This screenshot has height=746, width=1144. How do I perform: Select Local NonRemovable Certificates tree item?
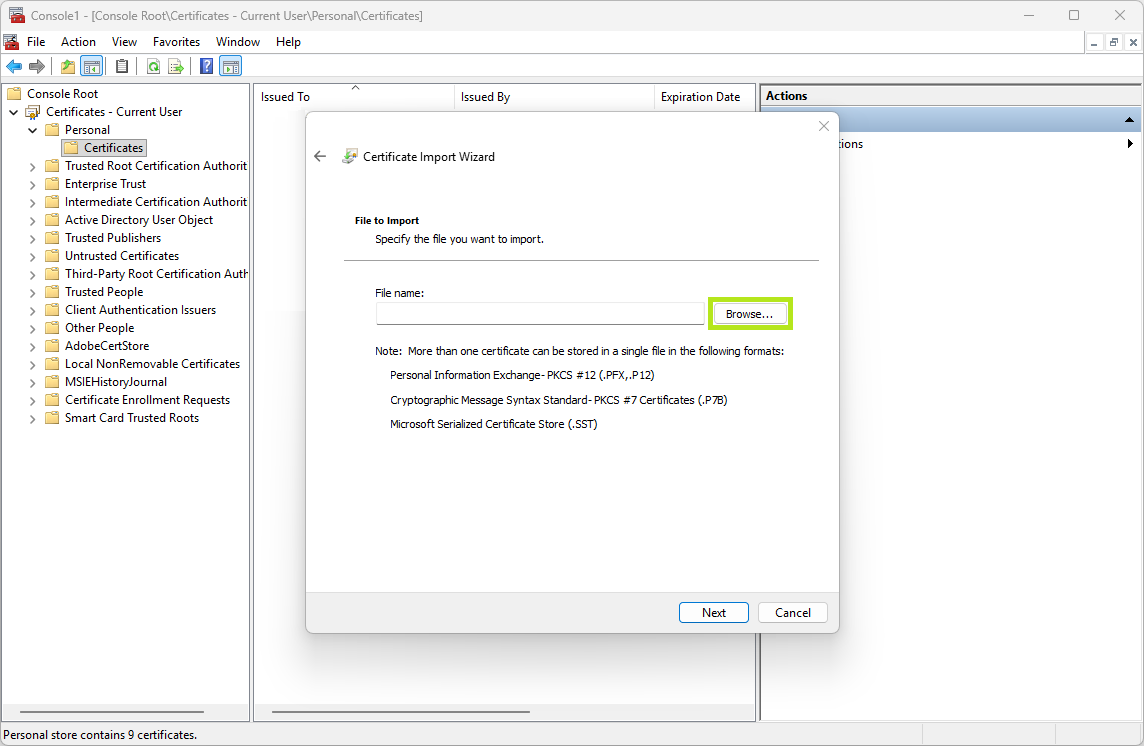(x=152, y=364)
